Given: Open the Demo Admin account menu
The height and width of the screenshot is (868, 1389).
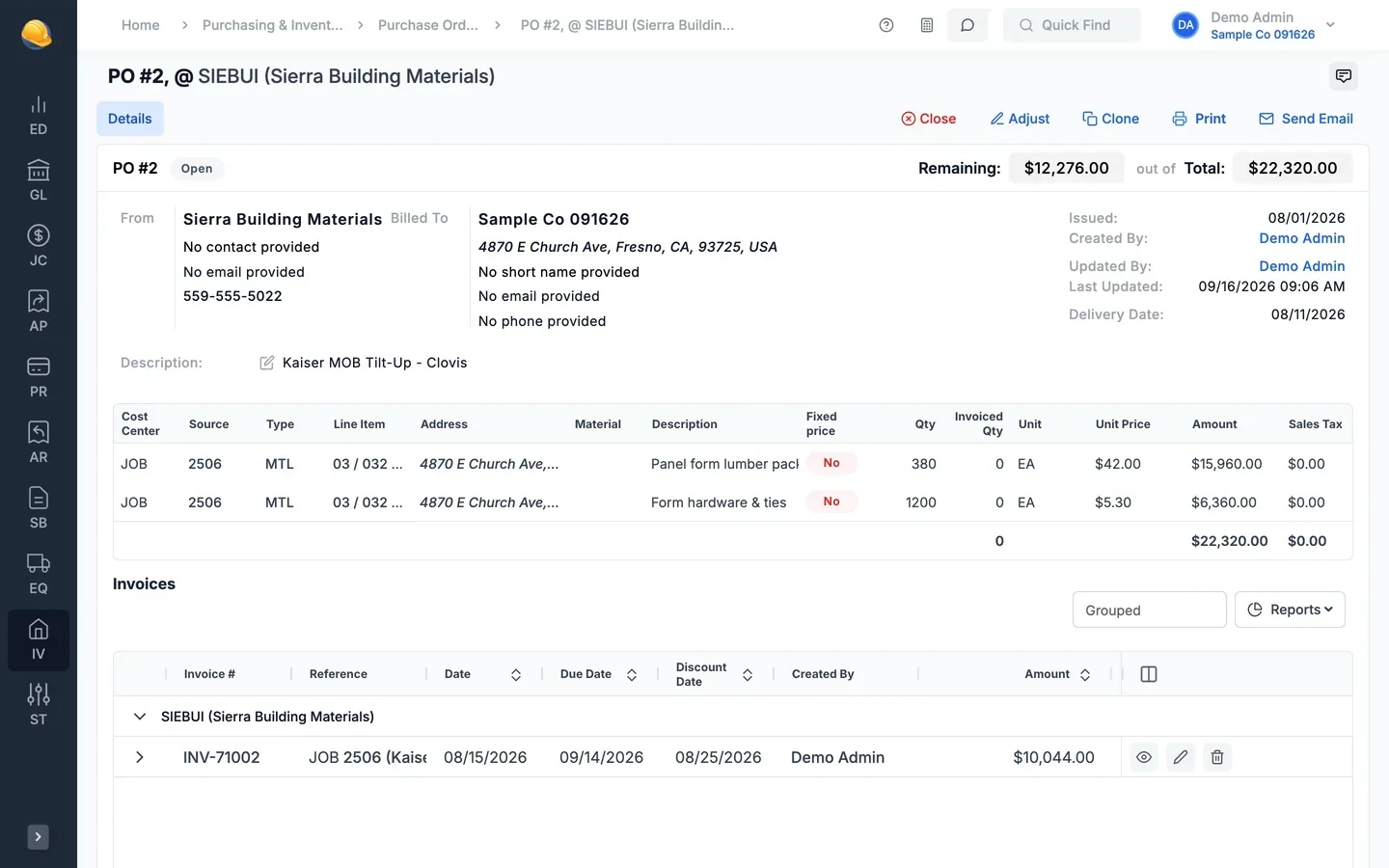Looking at the screenshot, I should click(x=1254, y=25).
